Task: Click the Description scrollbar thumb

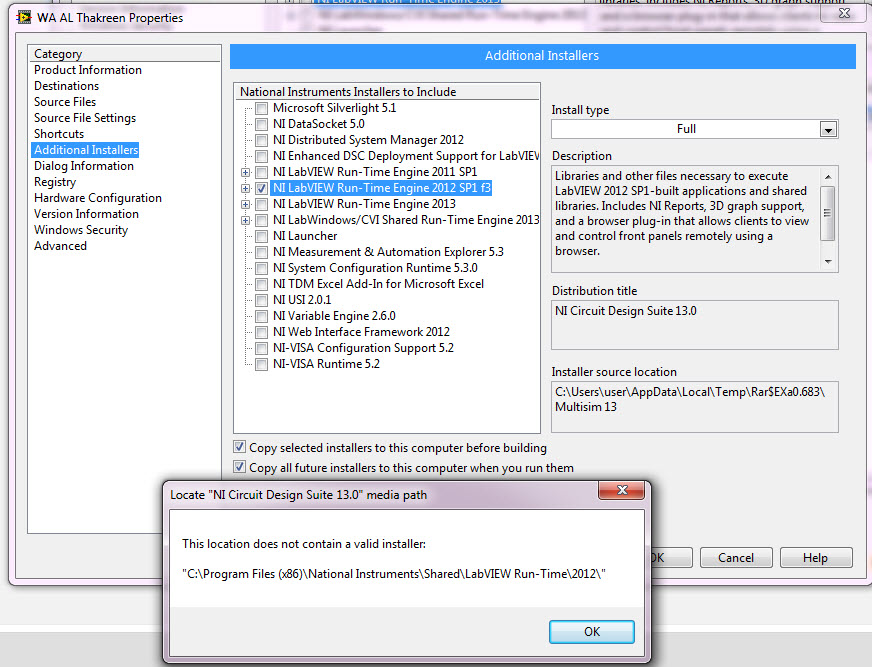Action: click(x=828, y=213)
